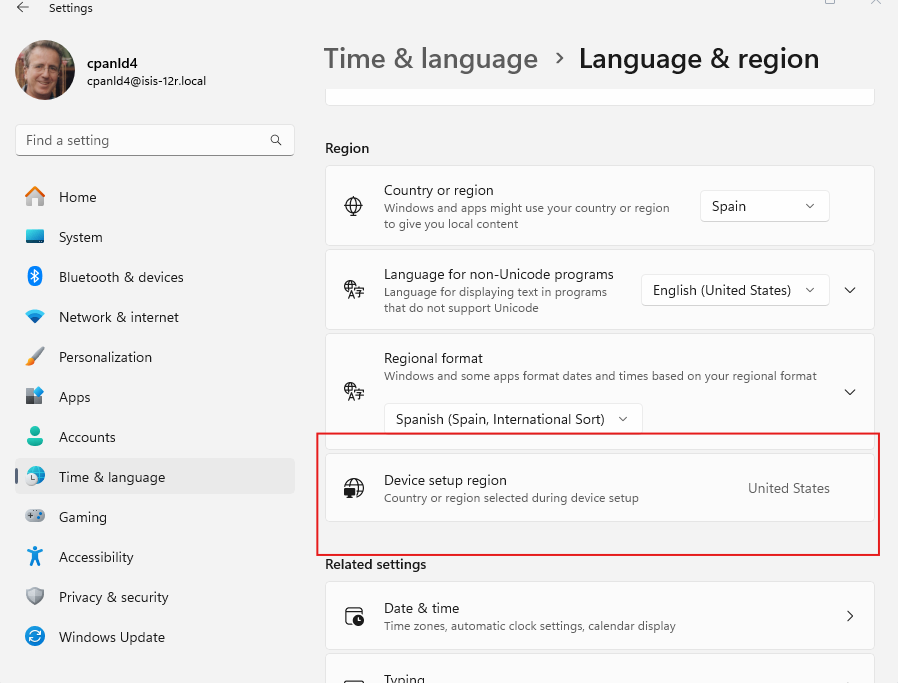Click the Device setup region icon
The width and height of the screenshot is (898, 683).
click(x=354, y=488)
